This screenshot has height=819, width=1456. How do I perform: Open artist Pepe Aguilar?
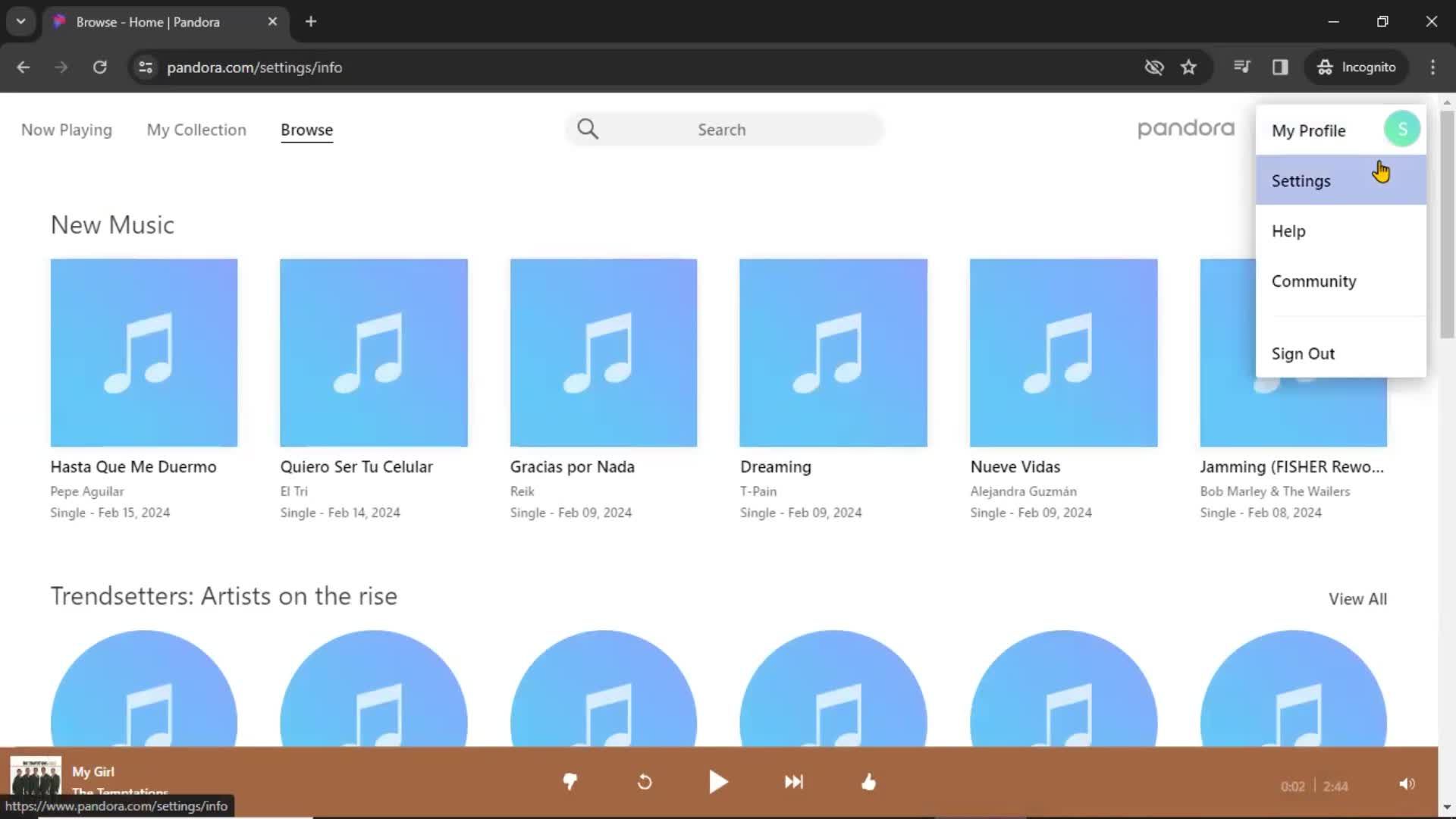click(x=87, y=491)
